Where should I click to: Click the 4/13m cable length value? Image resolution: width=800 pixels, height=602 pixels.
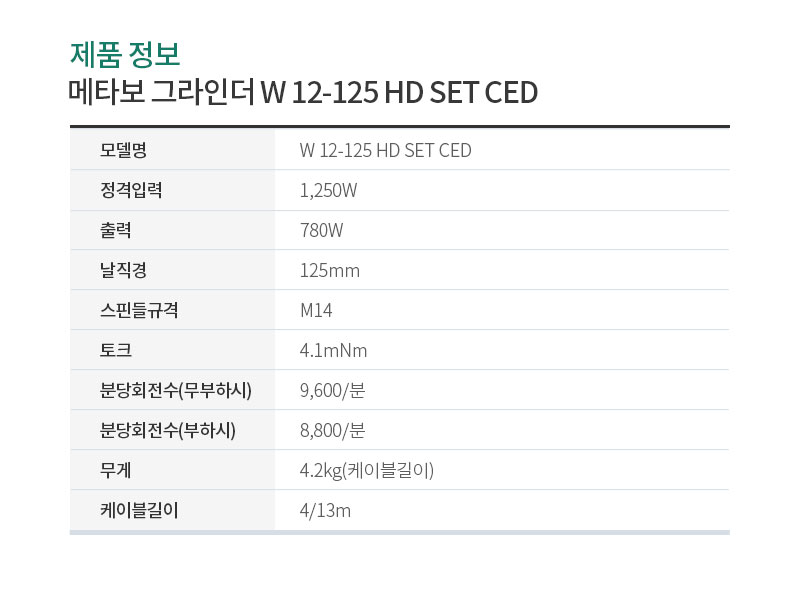click(x=326, y=510)
